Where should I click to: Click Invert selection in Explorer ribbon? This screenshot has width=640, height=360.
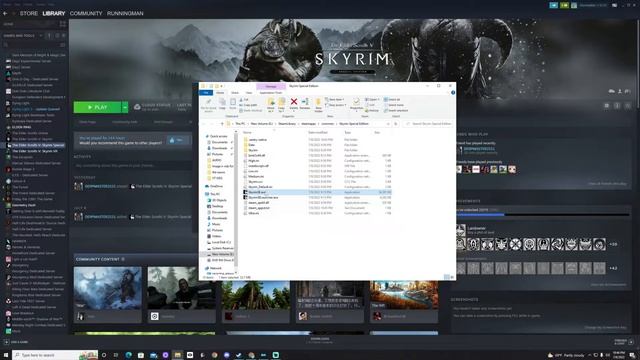396,110
